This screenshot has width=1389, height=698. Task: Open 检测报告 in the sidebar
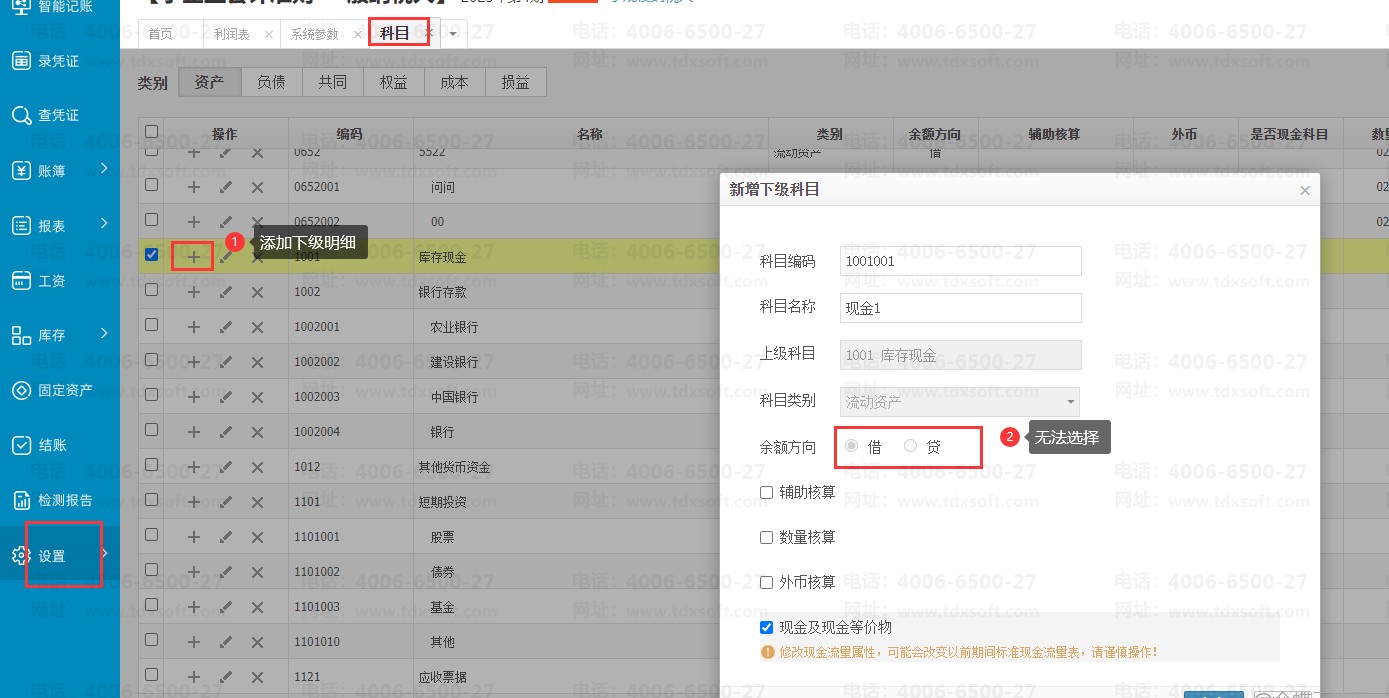point(64,500)
